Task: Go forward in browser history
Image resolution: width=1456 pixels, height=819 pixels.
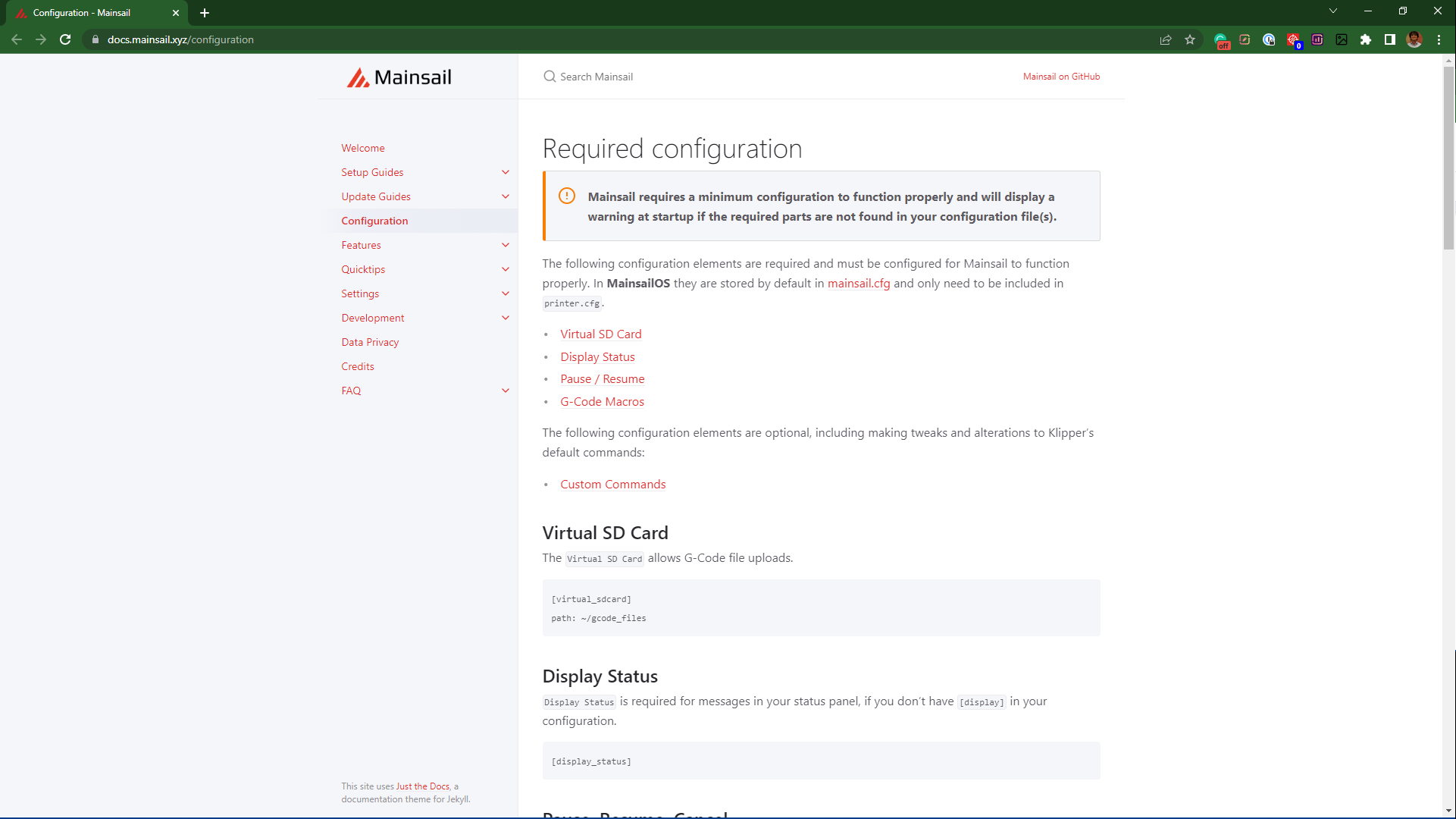Action: (x=41, y=39)
